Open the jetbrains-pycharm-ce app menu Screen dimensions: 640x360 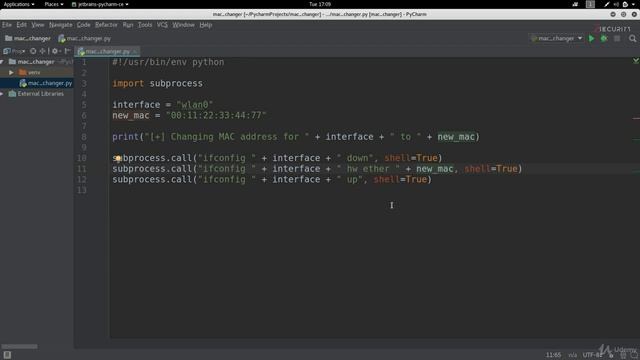100,4
